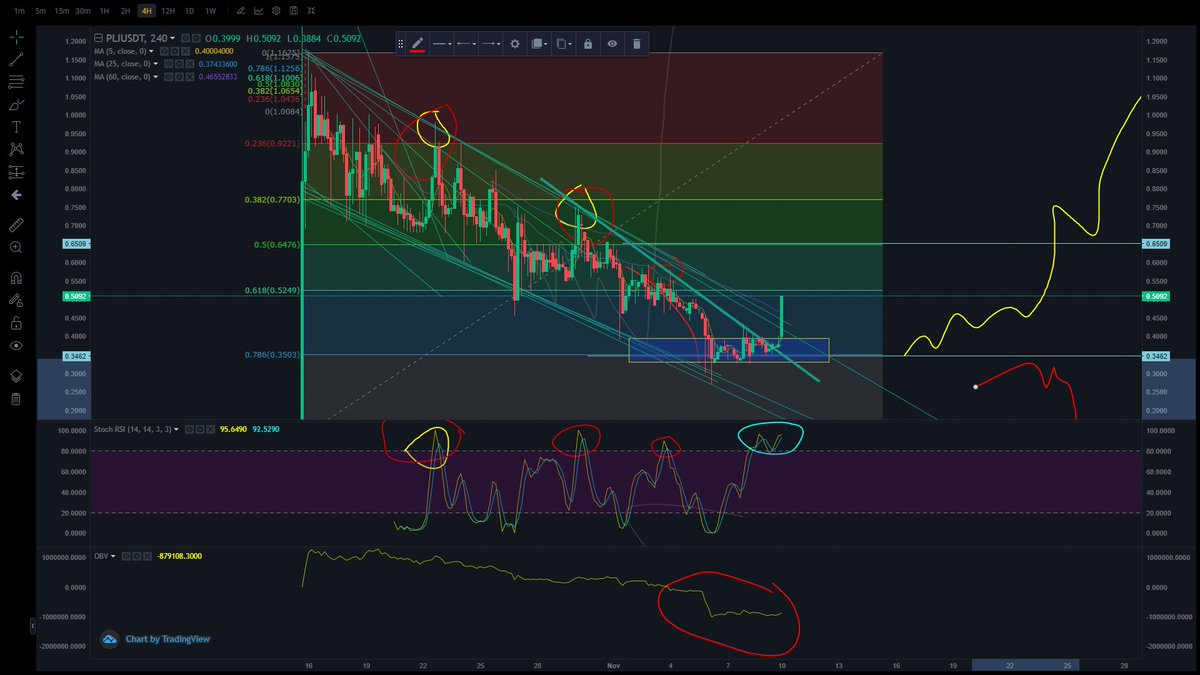
Task: Hide the selected drawing with eye icon
Action: tap(612, 44)
